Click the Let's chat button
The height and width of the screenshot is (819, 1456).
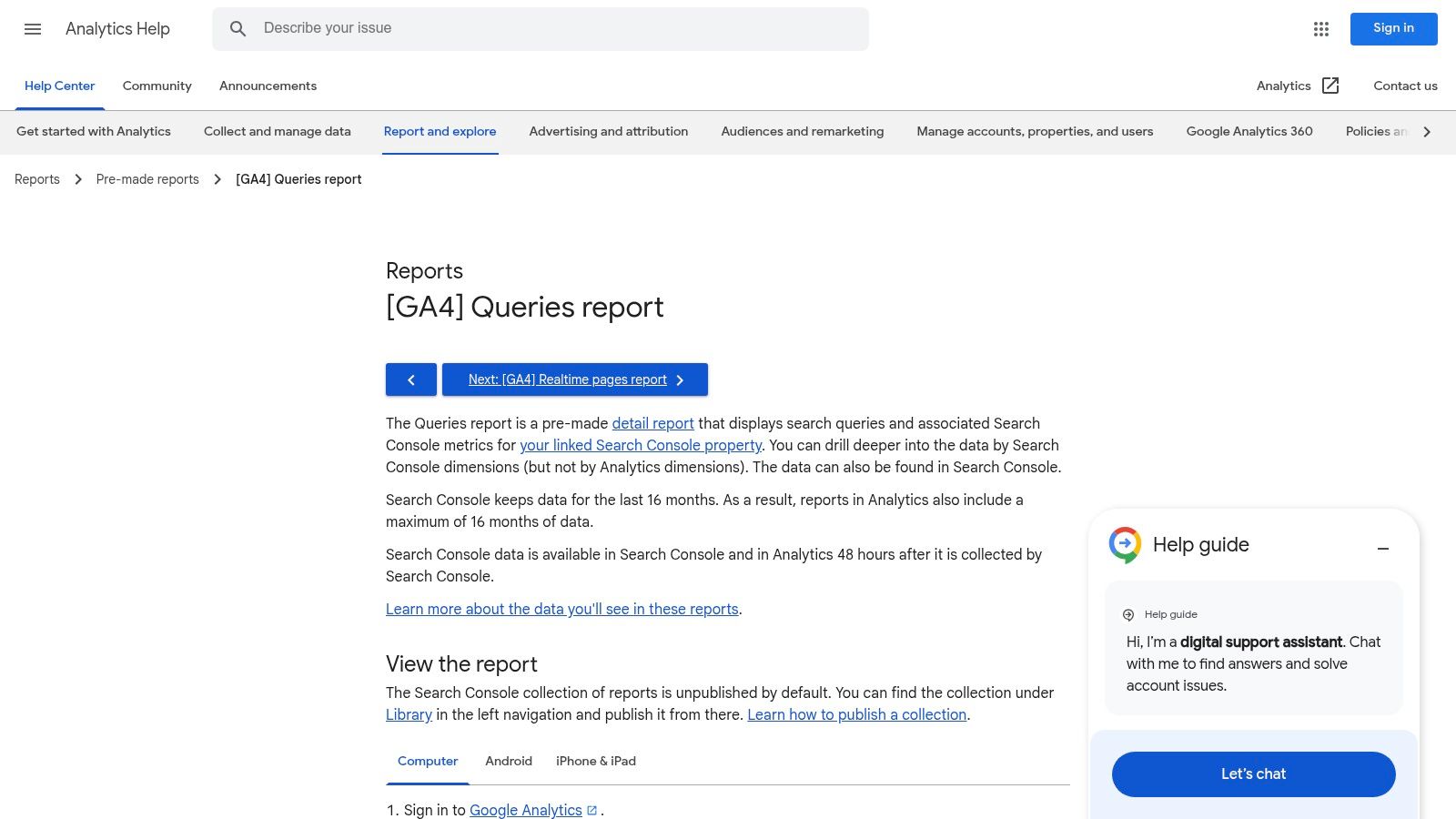pos(1253,773)
